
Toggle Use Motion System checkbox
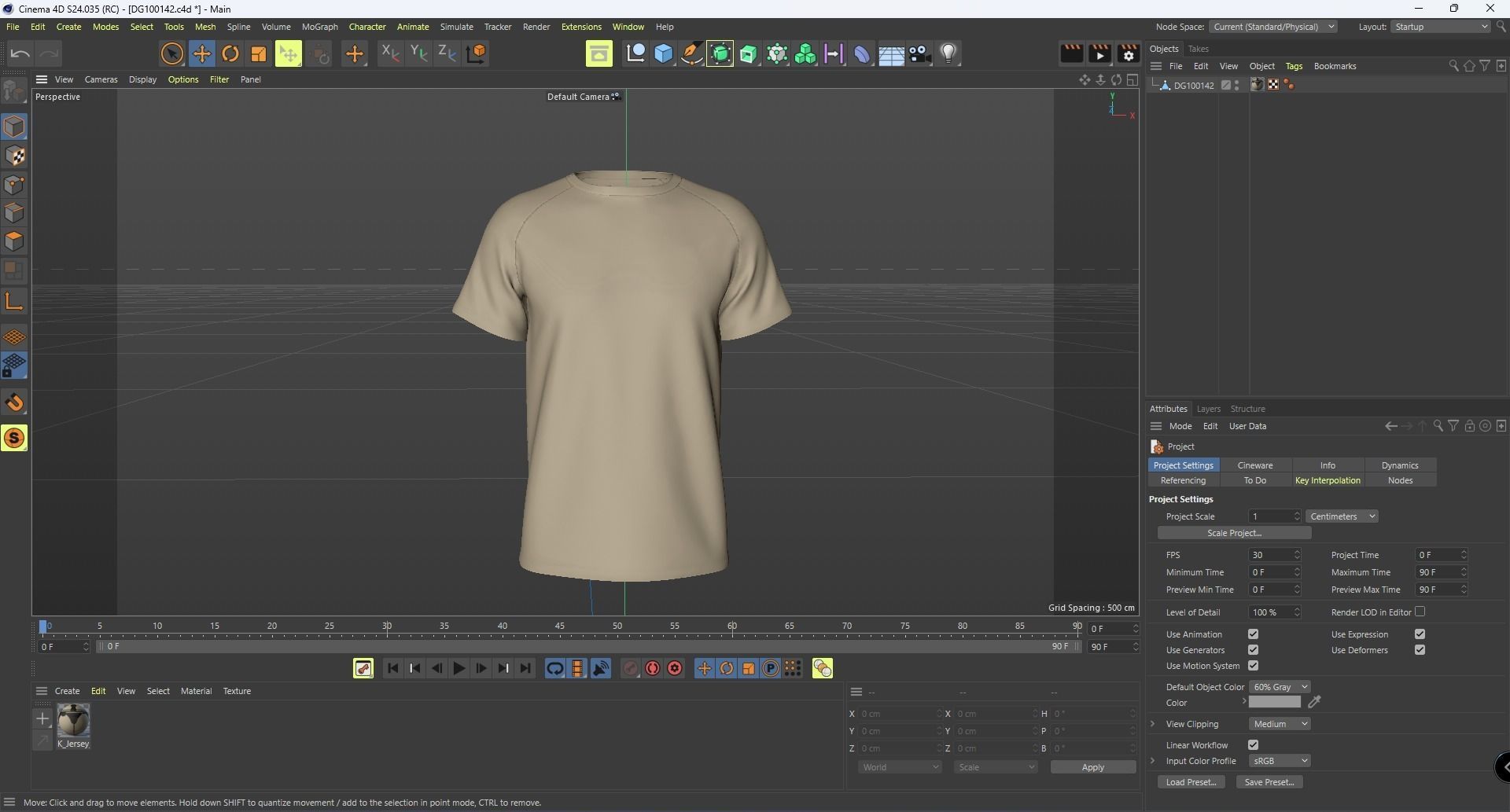[1253, 666]
